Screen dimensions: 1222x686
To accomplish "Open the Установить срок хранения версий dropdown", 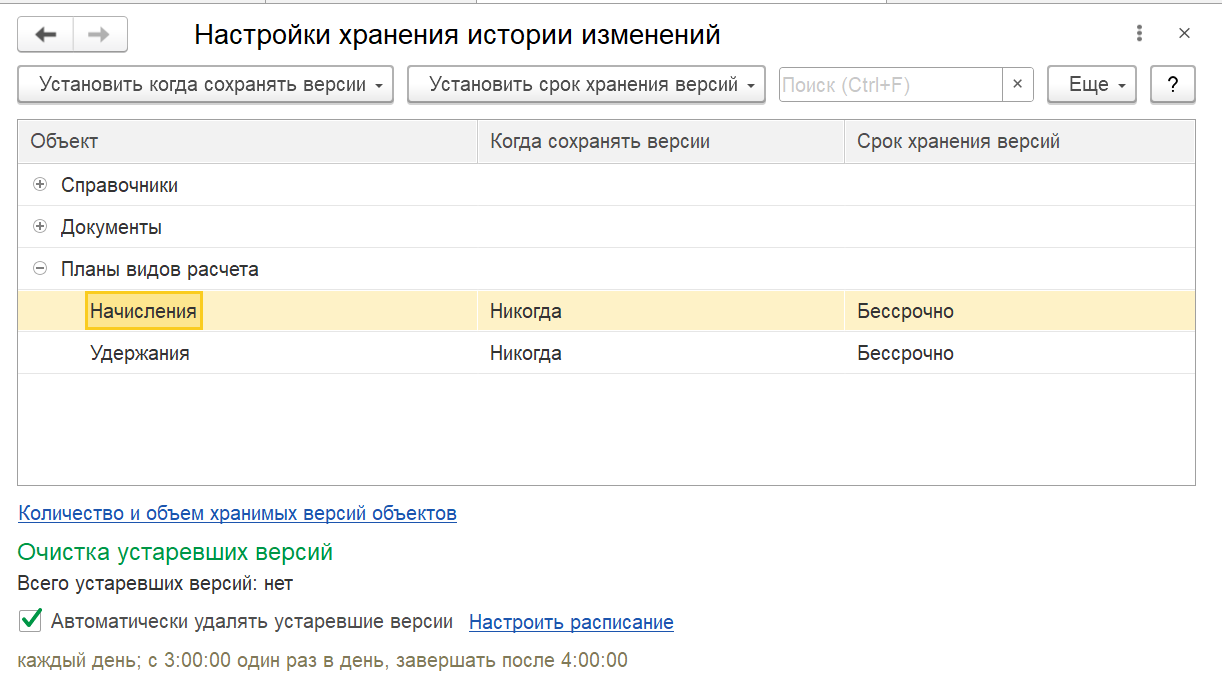I will (586, 85).
